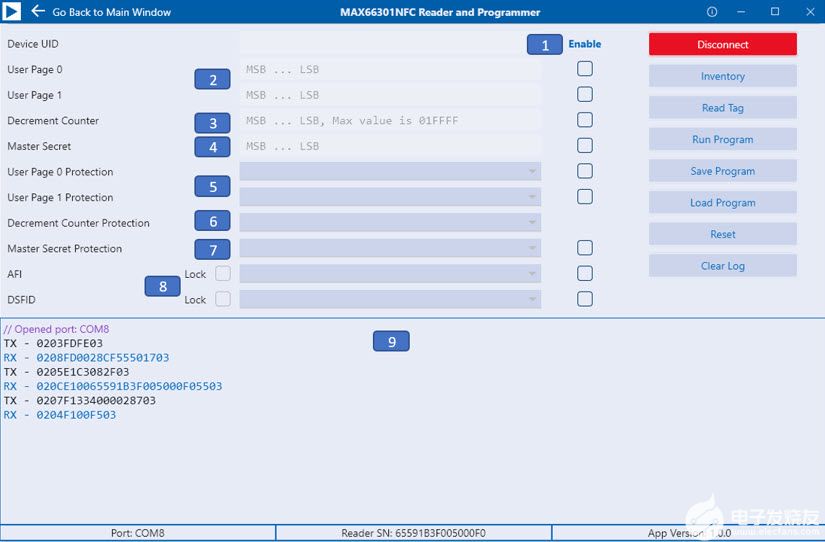
Task: Open the DSFID dropdown
Action: pyautogui.click(x=390, y=299)
